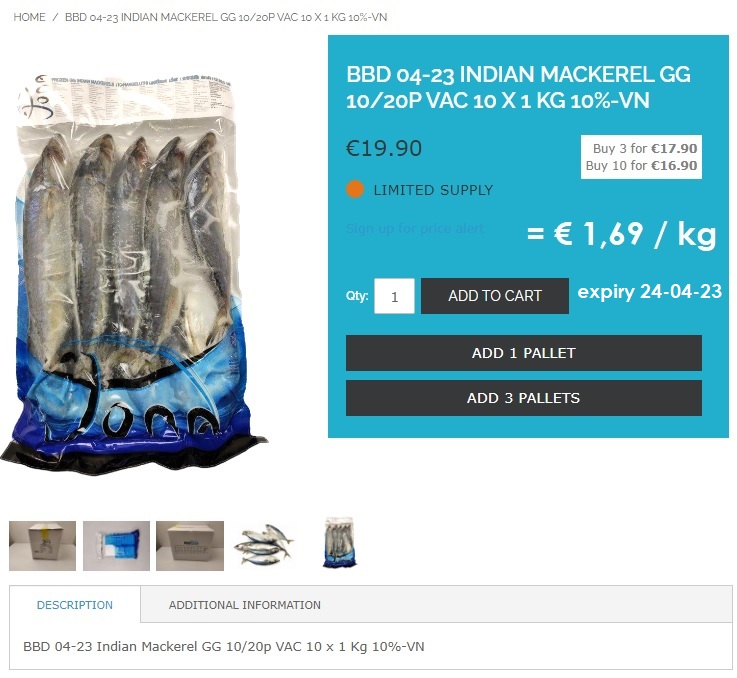Select the blue packaging thumbnail
737x678 pixels.
point(117,545)
